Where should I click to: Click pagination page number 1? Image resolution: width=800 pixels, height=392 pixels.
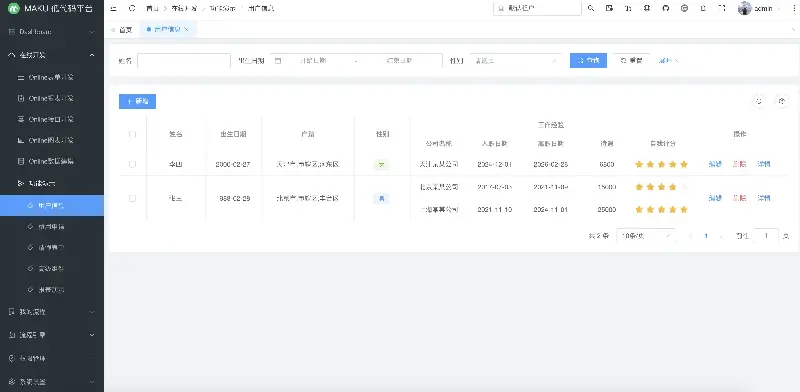pos(706,236)
